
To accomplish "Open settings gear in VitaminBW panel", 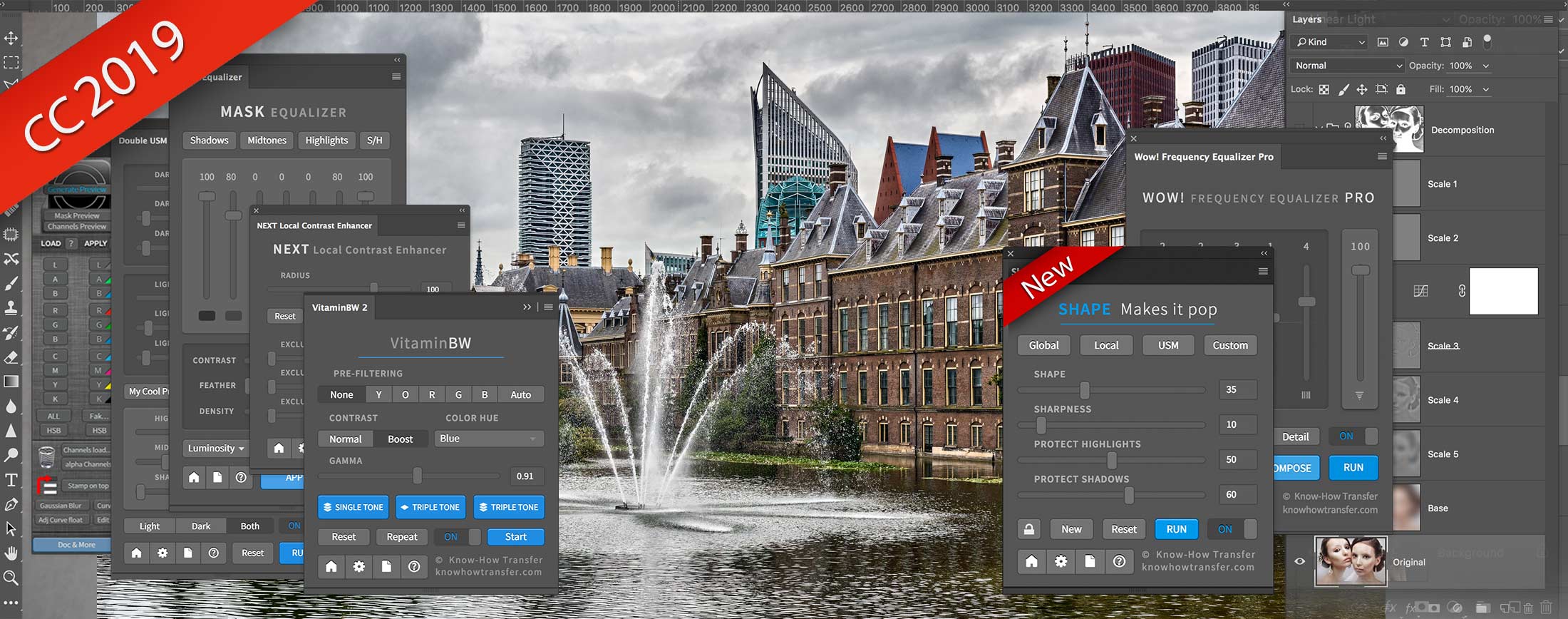I will point(359,566).
